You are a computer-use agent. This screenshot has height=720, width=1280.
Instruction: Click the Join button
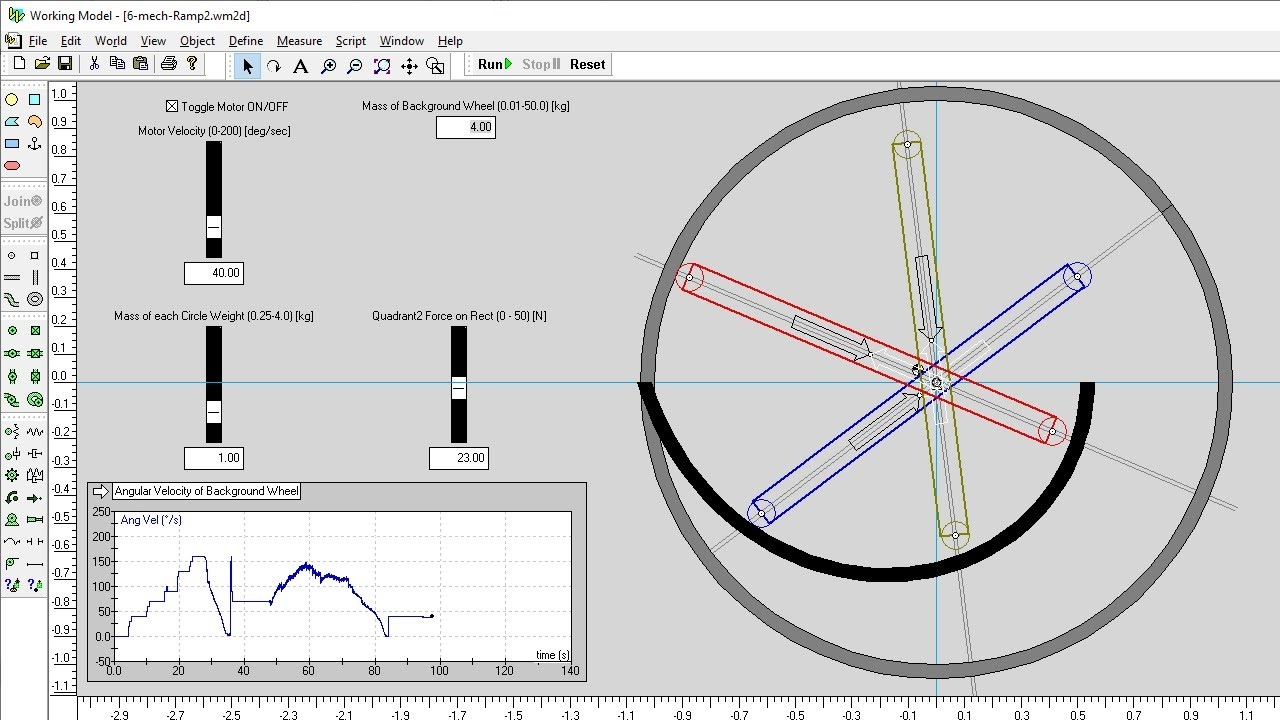click(x=23, y=201)
